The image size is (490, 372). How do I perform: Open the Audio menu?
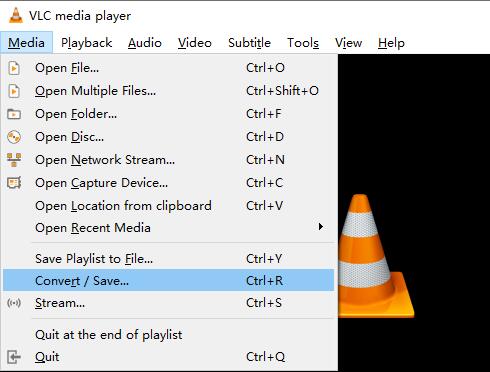click(x=145, y=43)
